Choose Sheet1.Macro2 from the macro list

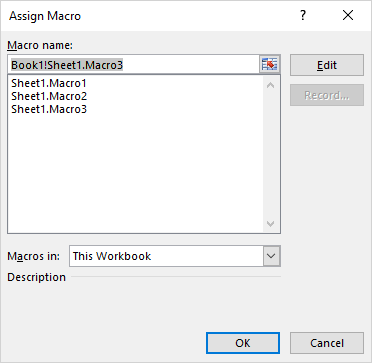tap(49, 96)
